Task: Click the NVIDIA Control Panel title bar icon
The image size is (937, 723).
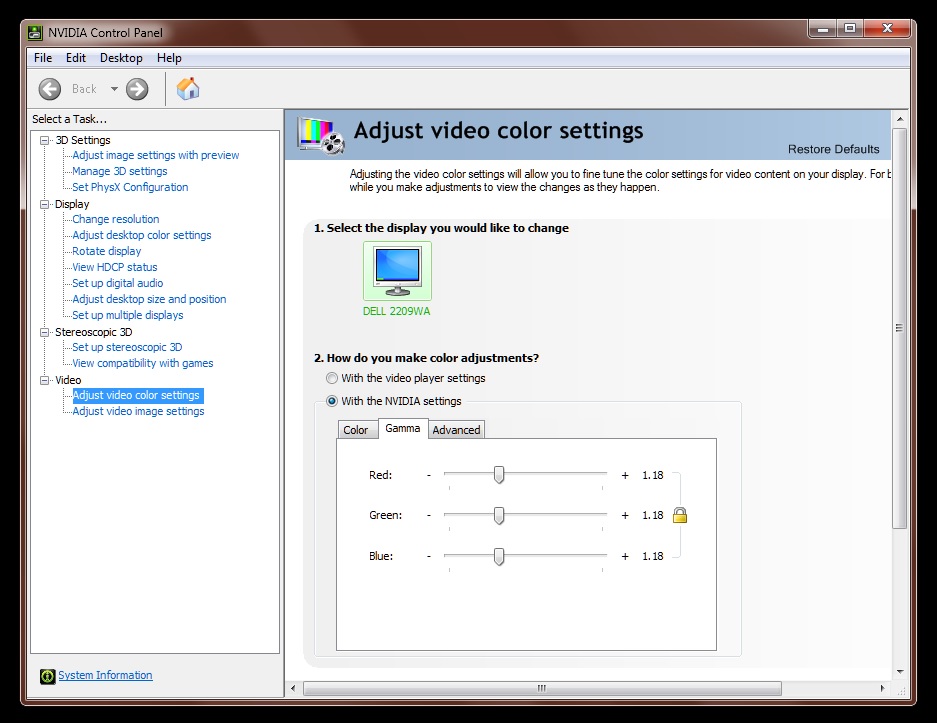Action: click(35, 32)
